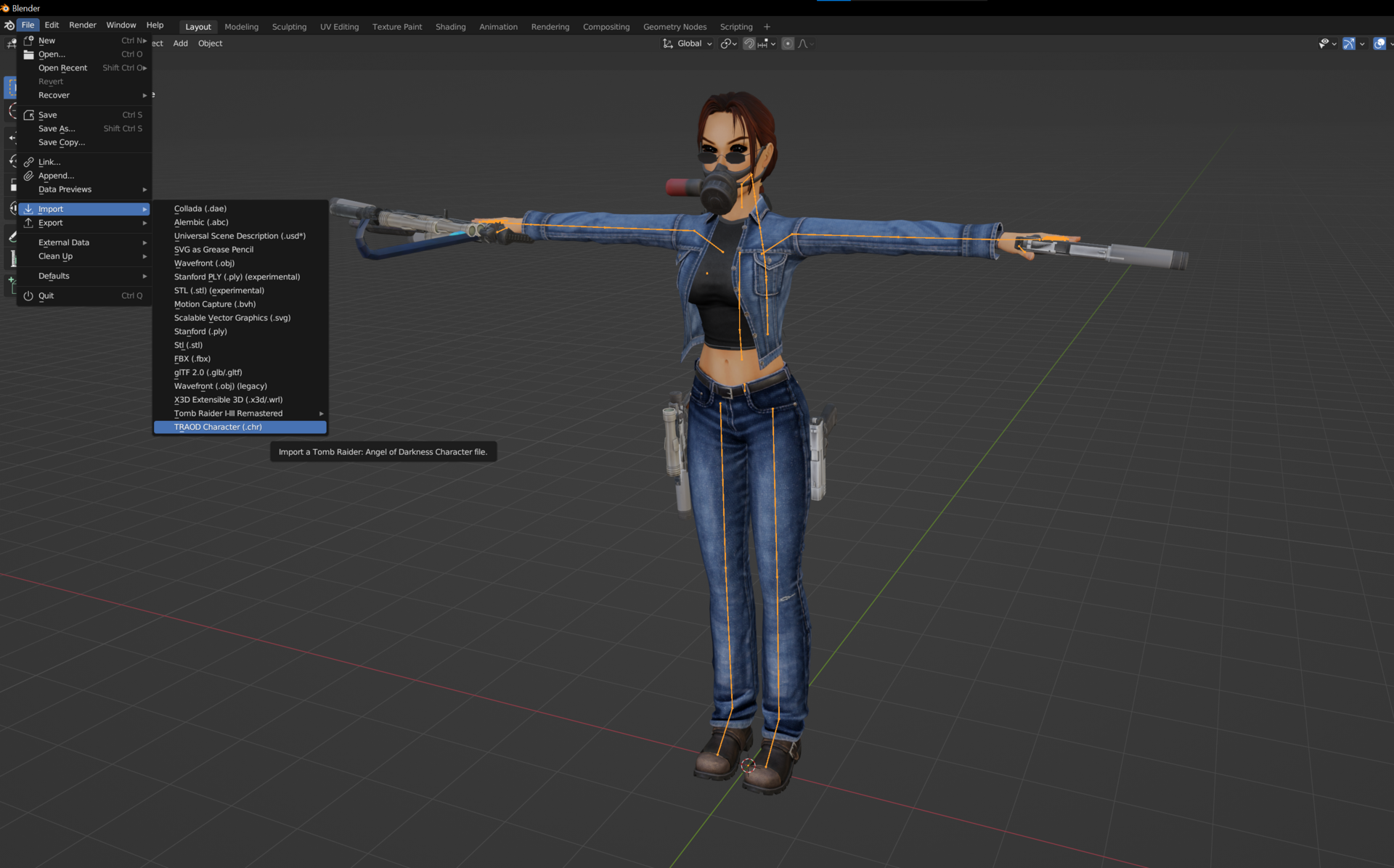Expand the Recover submenu

pyautogui.click(x=84, y=95)
